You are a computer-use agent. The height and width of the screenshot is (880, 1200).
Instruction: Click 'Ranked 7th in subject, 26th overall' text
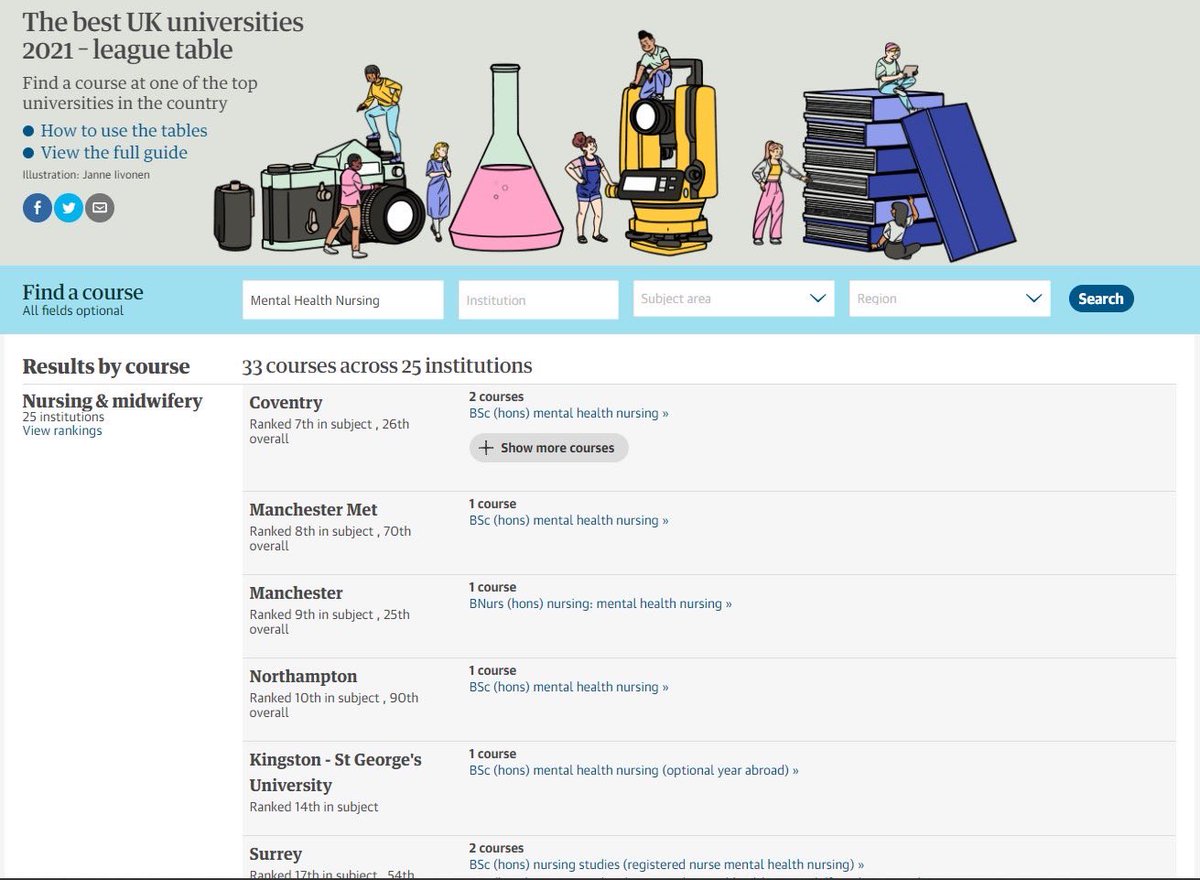click(329, 431)
